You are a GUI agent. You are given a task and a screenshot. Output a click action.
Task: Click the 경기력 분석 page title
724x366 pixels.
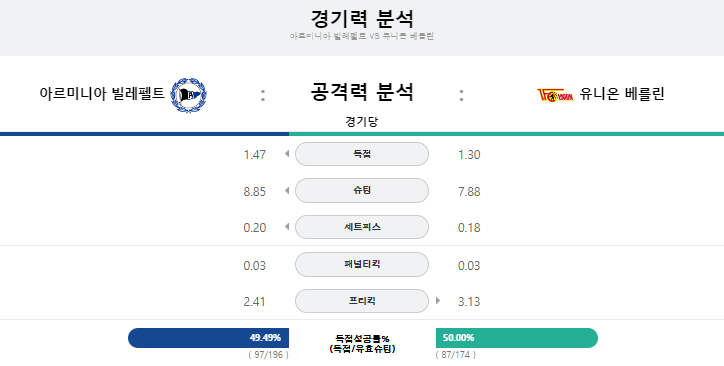click(362, 18)
